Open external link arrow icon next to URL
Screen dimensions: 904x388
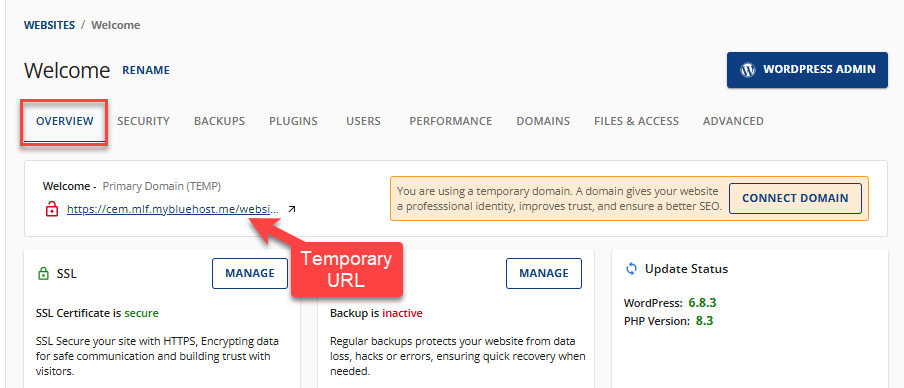click(x=292, y=209)
